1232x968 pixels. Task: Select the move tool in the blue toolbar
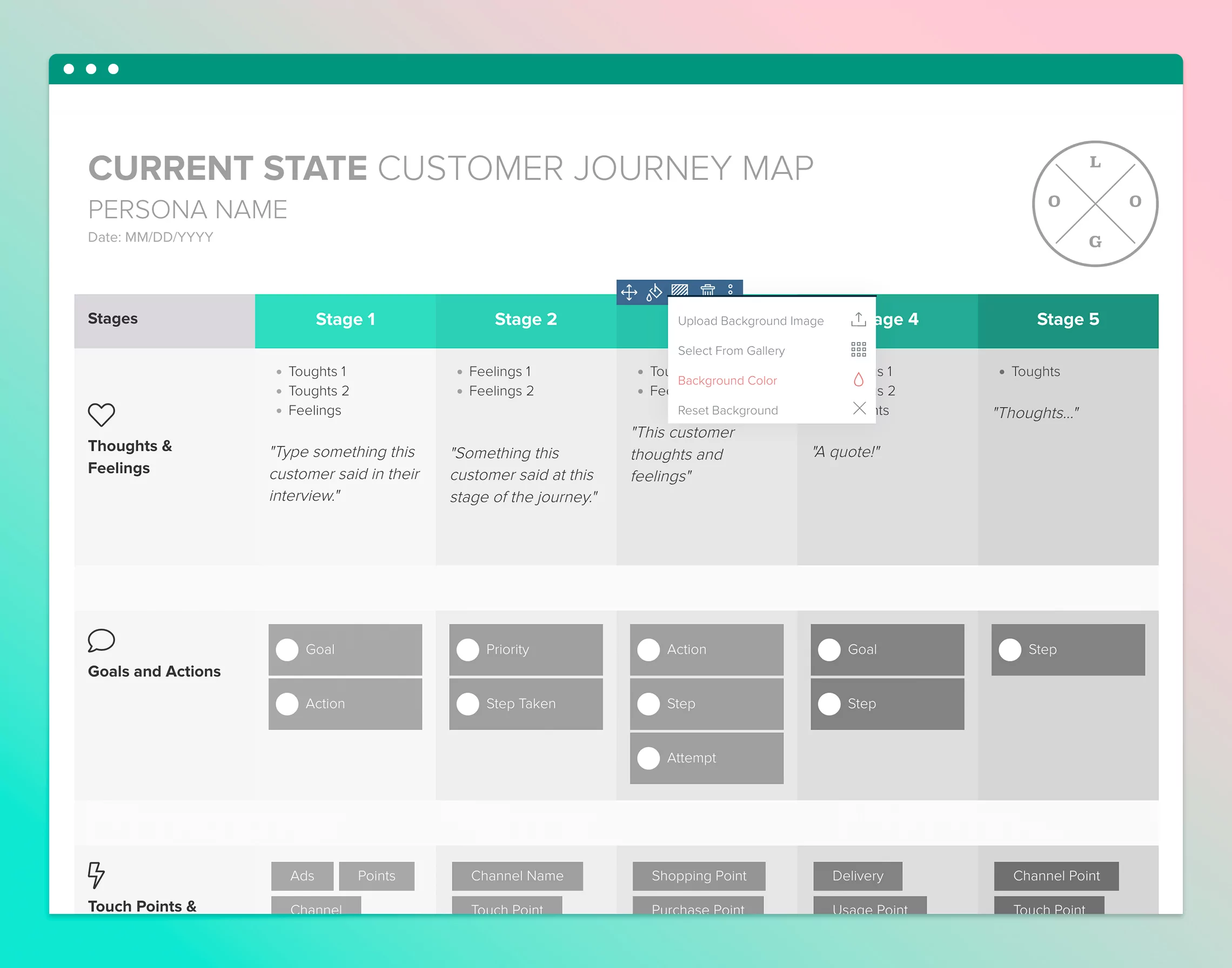pyautogui.click(x=629, y=292)
